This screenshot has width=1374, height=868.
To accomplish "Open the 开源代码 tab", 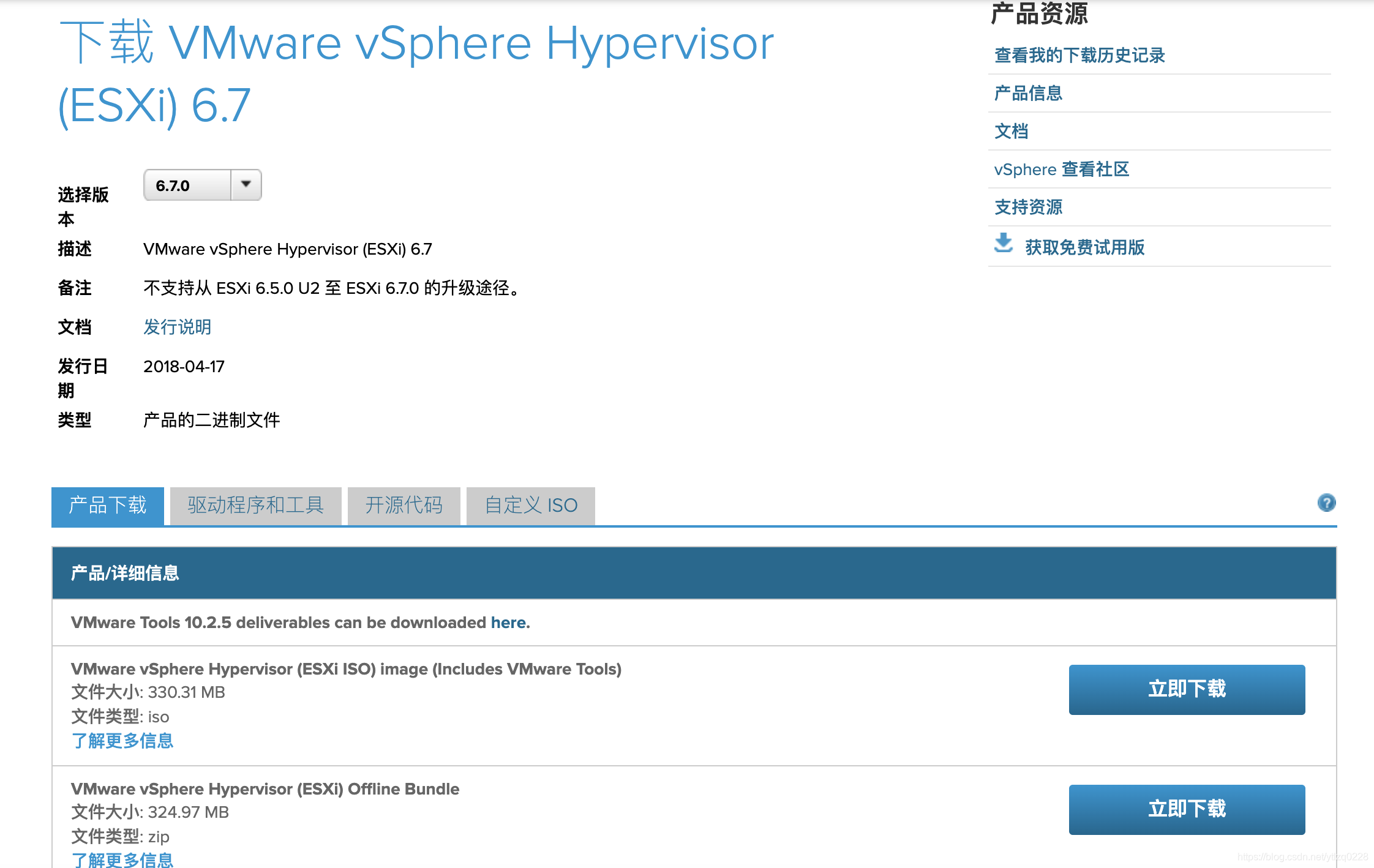I will tap(404, 505).
